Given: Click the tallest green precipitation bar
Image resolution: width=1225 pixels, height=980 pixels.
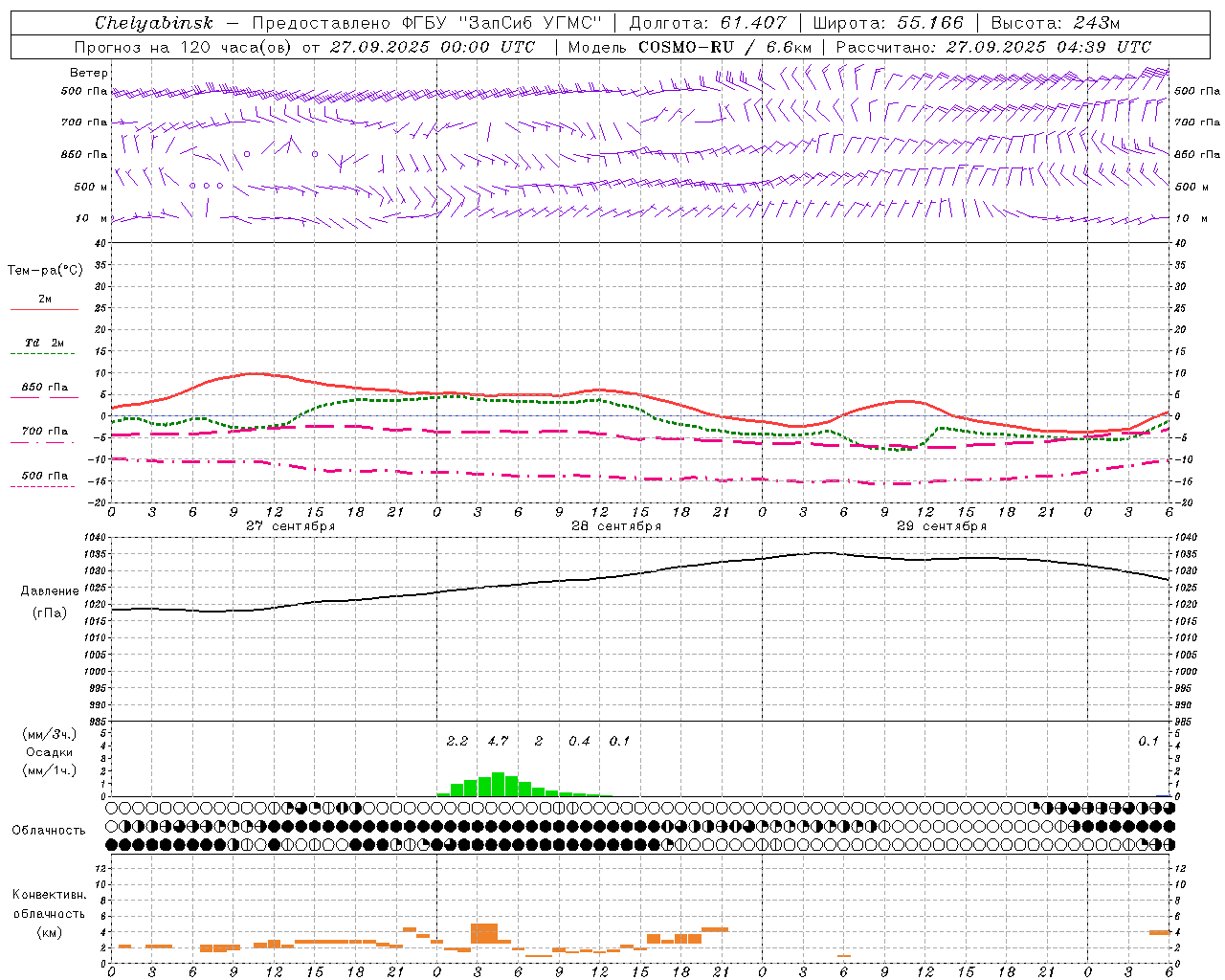Looking at the screenshot, I should coord(498,785).
